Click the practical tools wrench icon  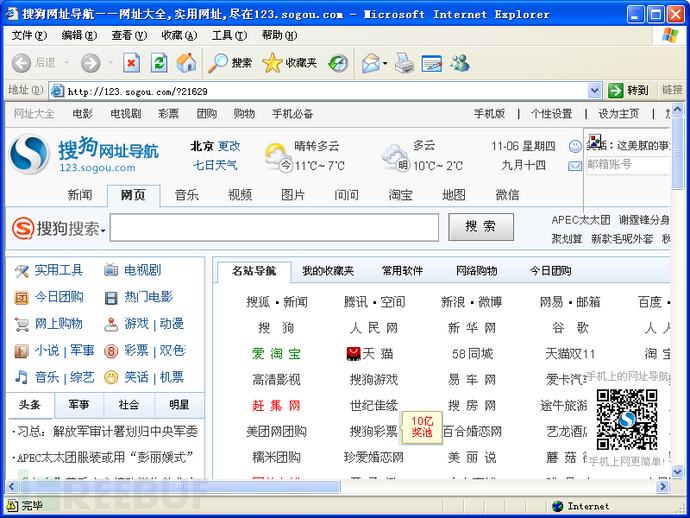coord(22,271)
